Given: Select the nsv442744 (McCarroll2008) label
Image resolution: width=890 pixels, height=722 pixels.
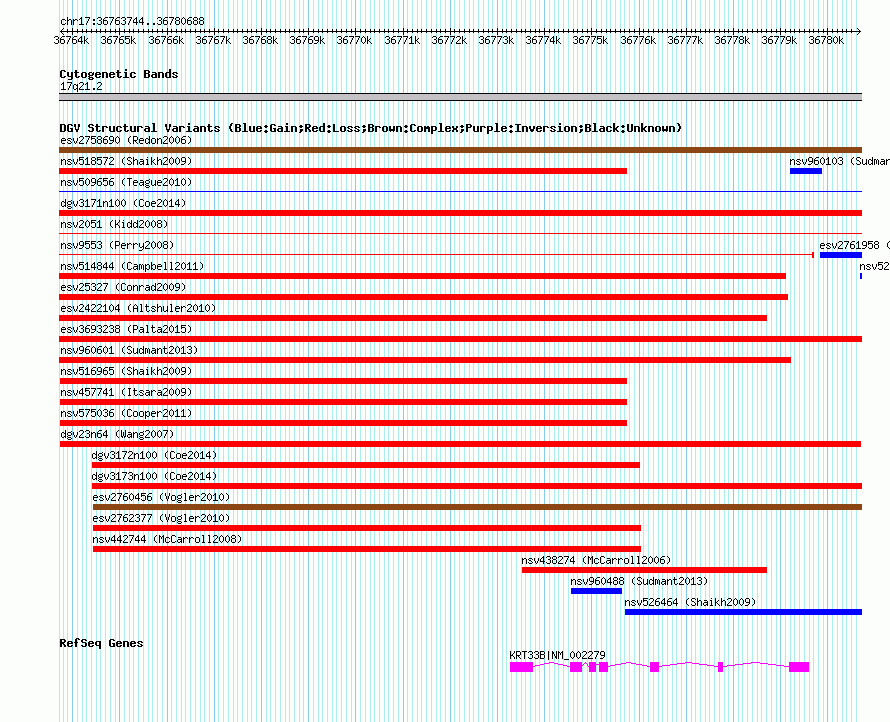Looking at the screenshot, I should point(167,539).
